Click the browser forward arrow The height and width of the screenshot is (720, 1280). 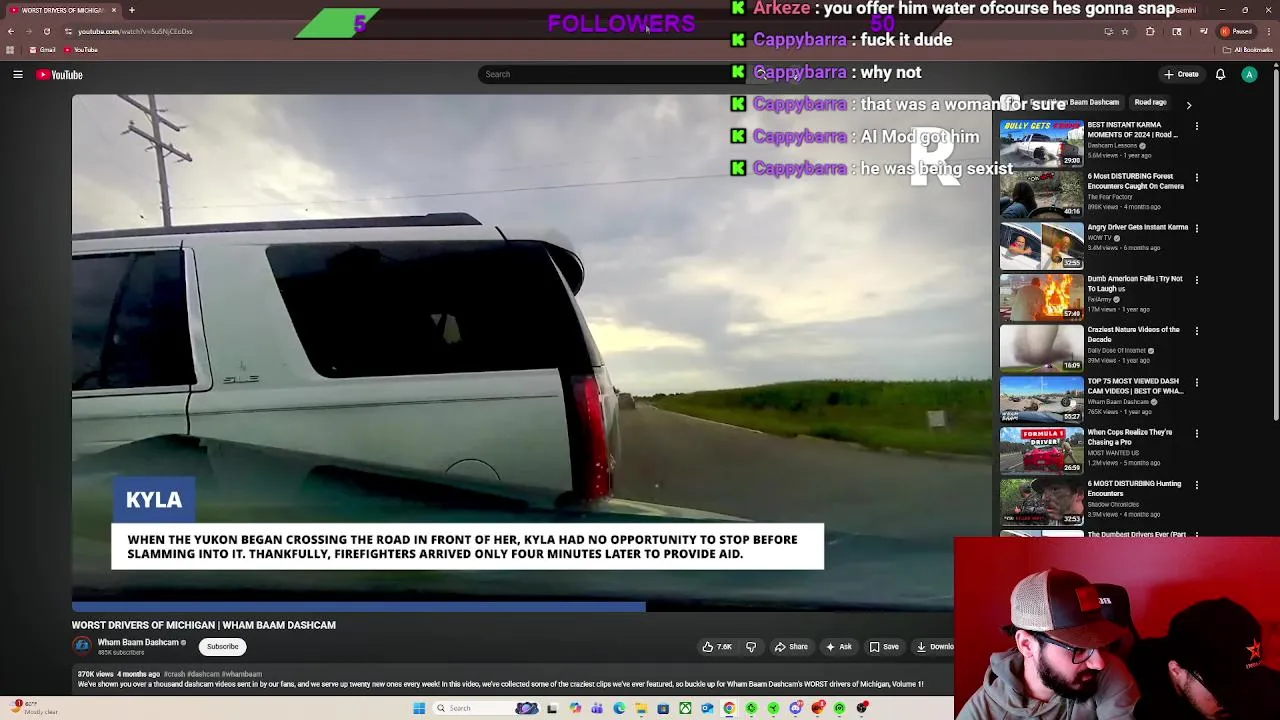tap(29, 31)
